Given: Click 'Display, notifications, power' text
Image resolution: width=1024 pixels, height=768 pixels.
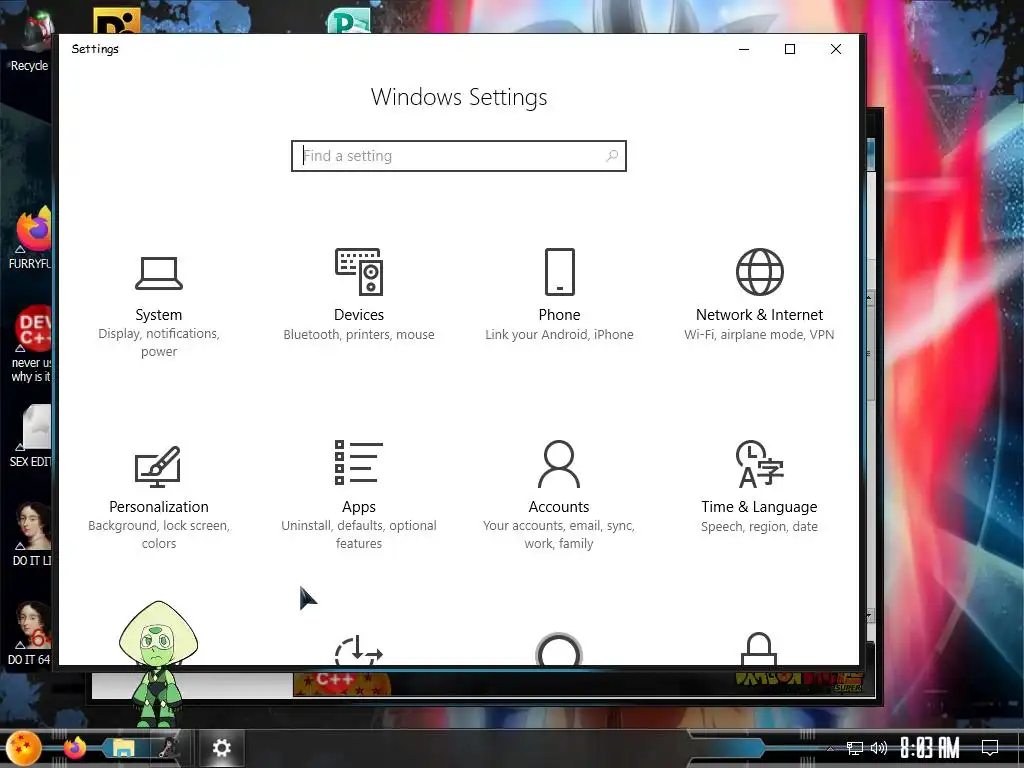Looking at the screenshot, I should pos(159,342).
